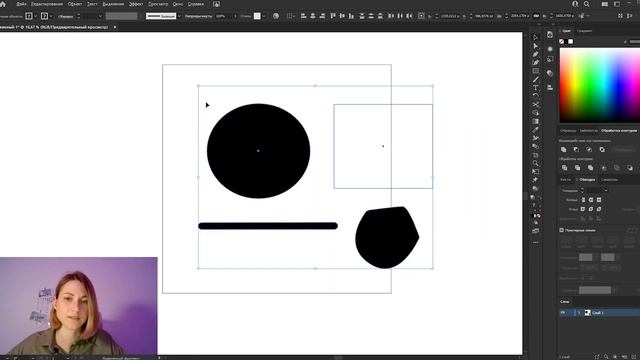The image size is (640, 360).
Task: Select the Pen tool
Action: [536, 54]
